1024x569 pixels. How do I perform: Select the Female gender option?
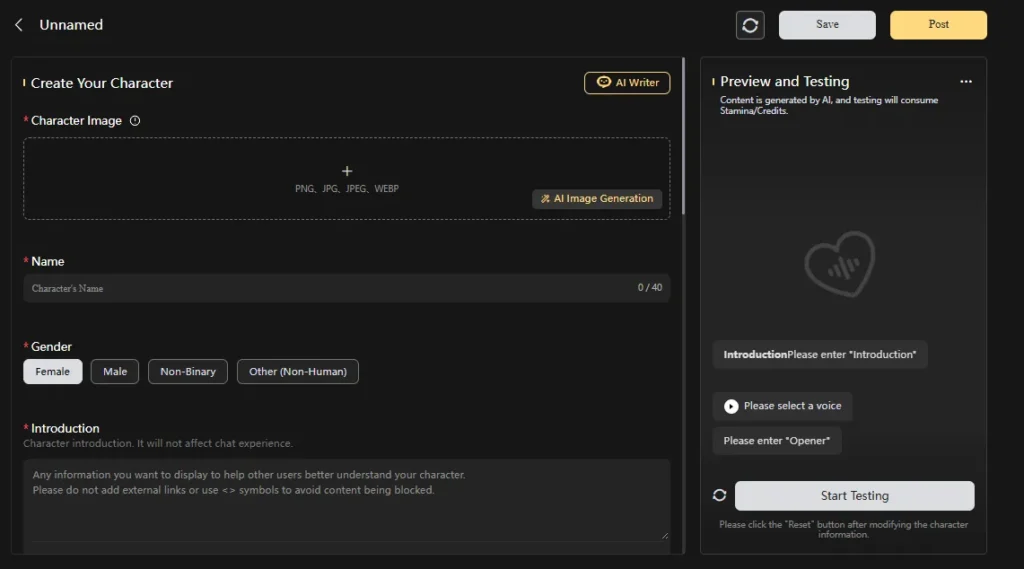(x=53, y=372)
